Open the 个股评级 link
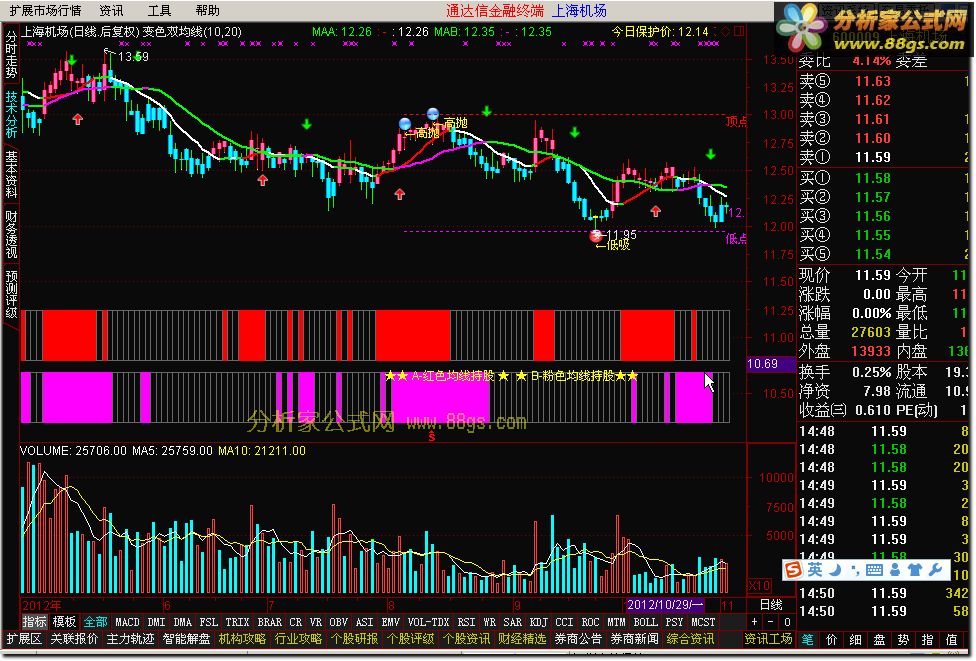The width and height of the screenshot is (976, 661). pos(410,639)
